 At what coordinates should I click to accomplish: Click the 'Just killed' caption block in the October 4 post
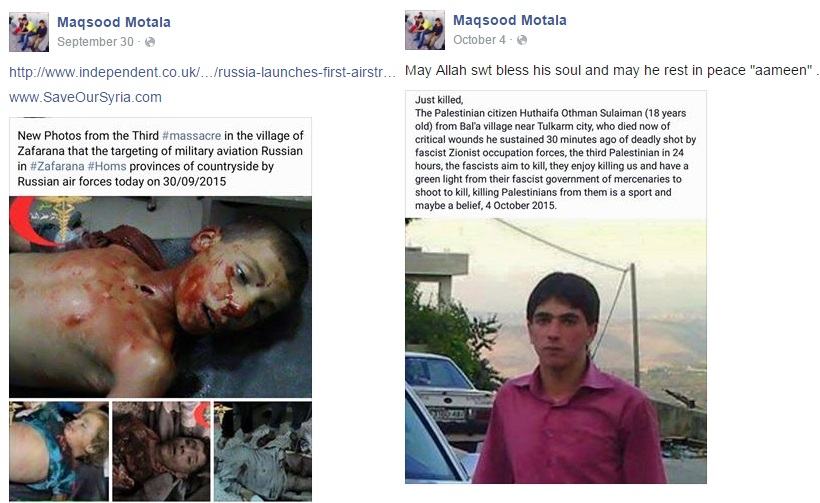click(x=556, y=153)
